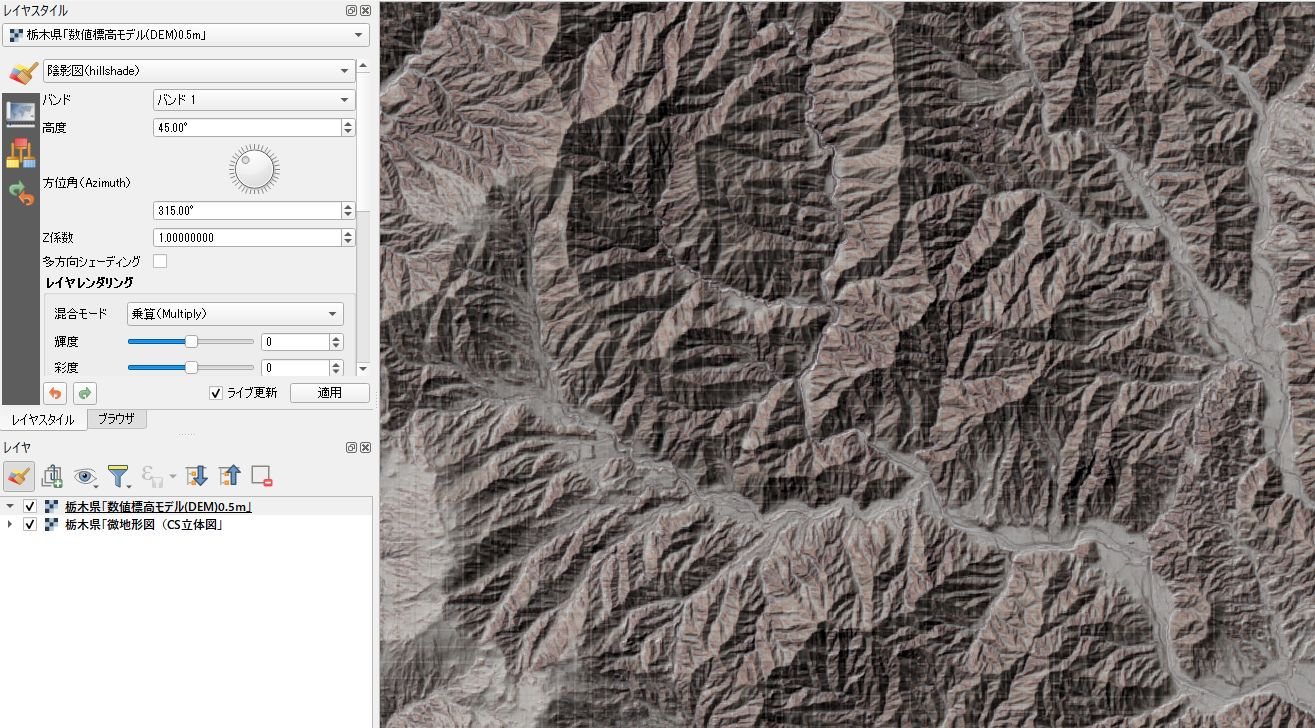Select the 数値標高モデル(DEM)0.5m layer name
The width and height of the screenshot is (1315, 728).
pyautogui.click(x=158, y=506)
